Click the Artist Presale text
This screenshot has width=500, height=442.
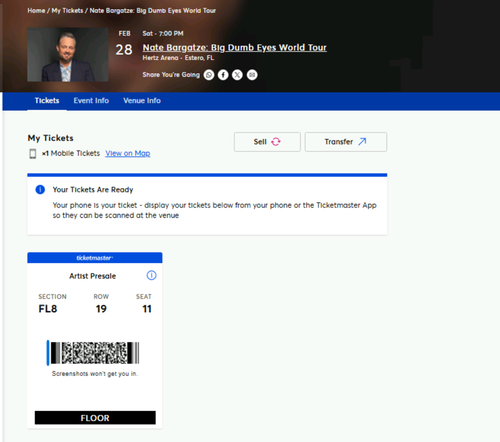(x=93, y=276)
